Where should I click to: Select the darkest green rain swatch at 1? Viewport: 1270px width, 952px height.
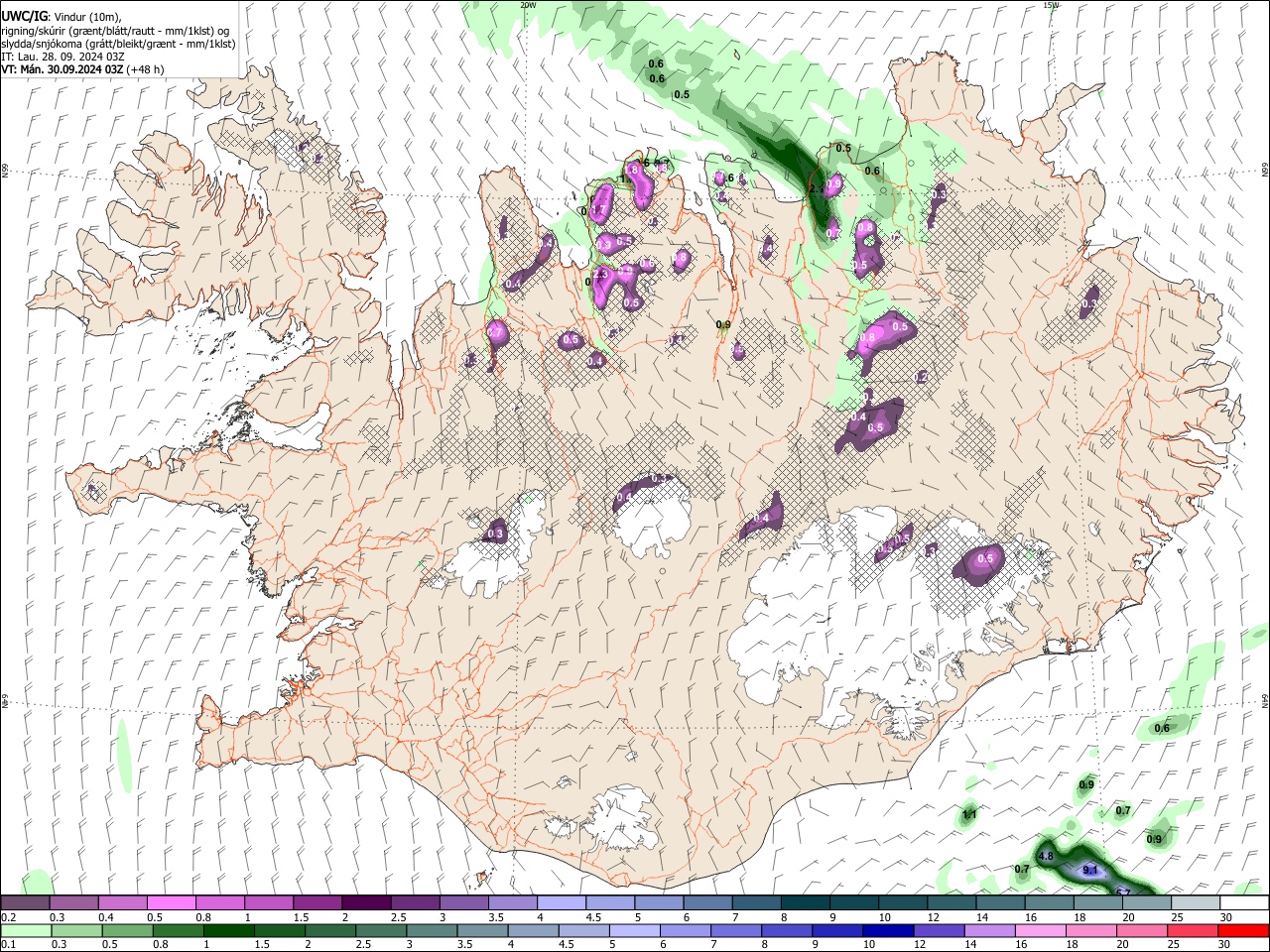pyautogui.click(x=228, y=930)
